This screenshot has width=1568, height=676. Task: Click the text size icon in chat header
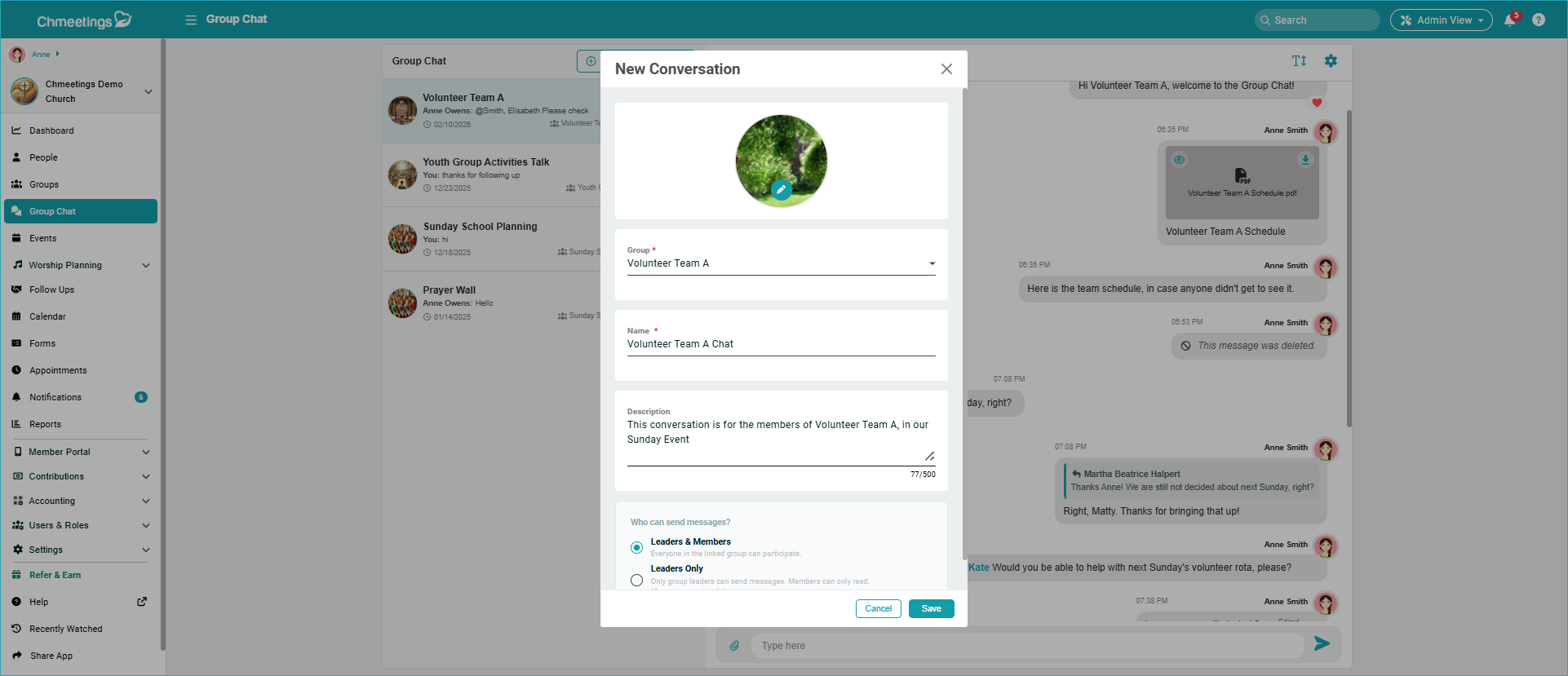point(1299,61)
